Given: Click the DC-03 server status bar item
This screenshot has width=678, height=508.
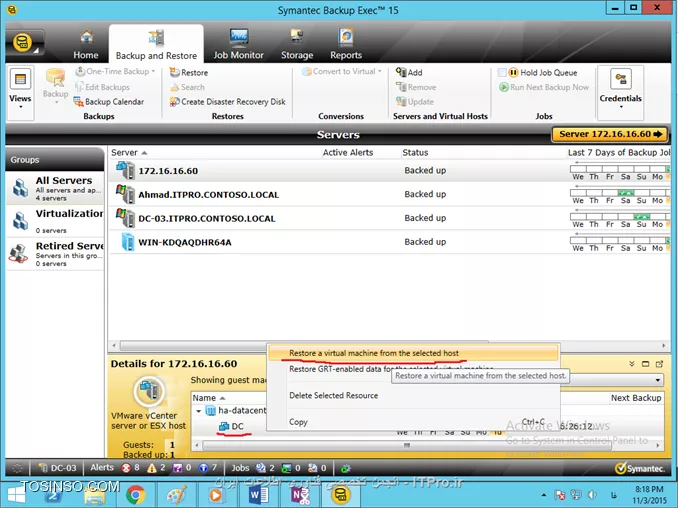Looking at the screenshot, I should point(57,468).
